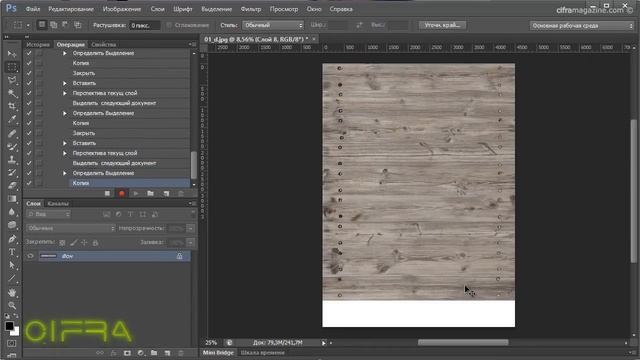Screen dimensions: 640x360
Task: Open Непрозрачность opacity slider arrow
Action: [x=191, y=228]
